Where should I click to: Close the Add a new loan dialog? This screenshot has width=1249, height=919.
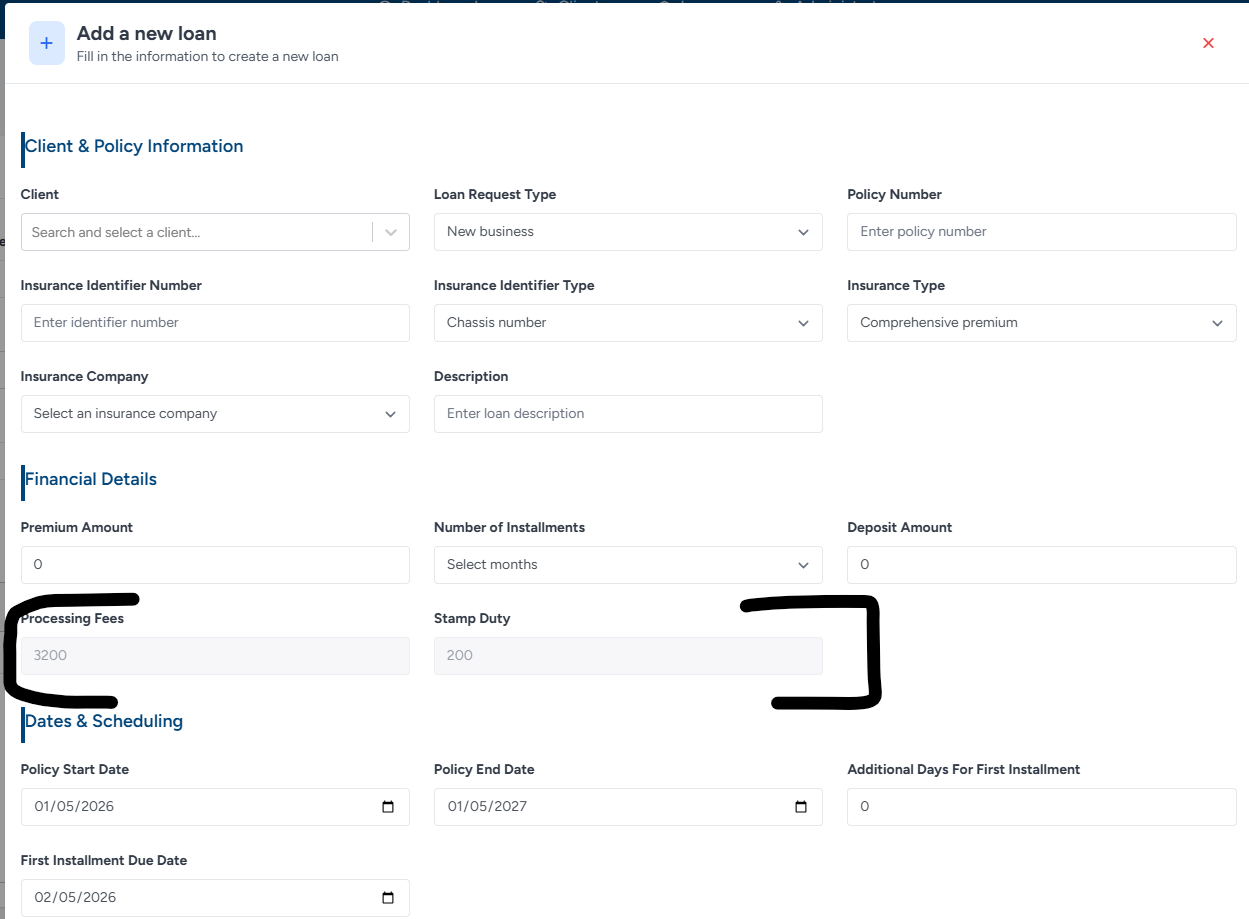1208,43
